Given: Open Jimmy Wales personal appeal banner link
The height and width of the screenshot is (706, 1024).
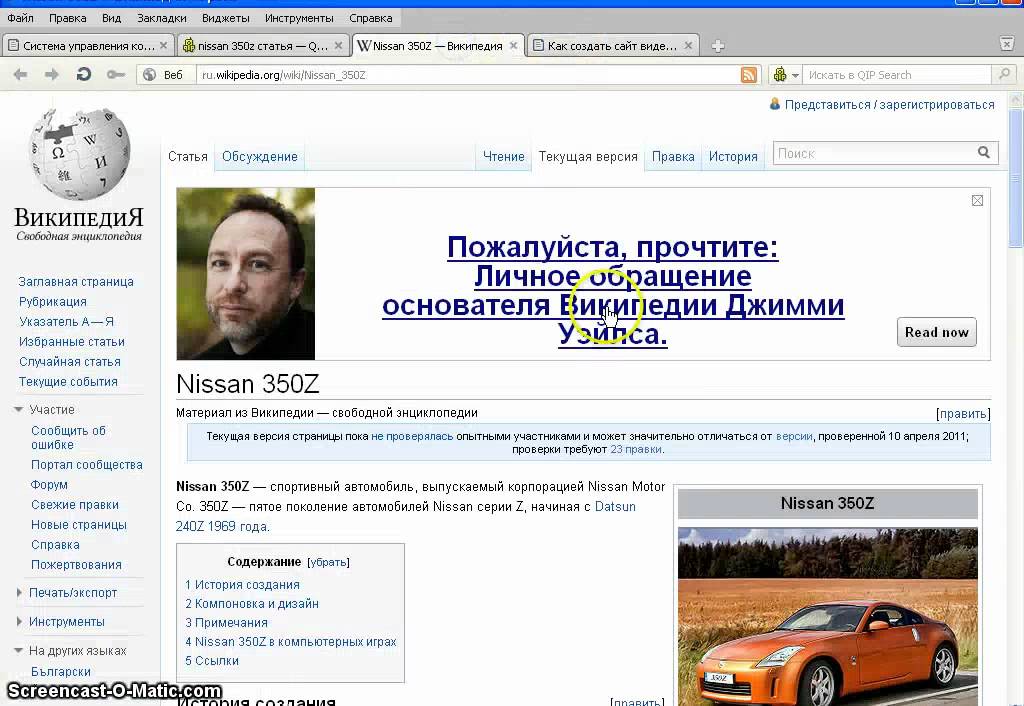Looking at the screenshot, I should 613,291.
